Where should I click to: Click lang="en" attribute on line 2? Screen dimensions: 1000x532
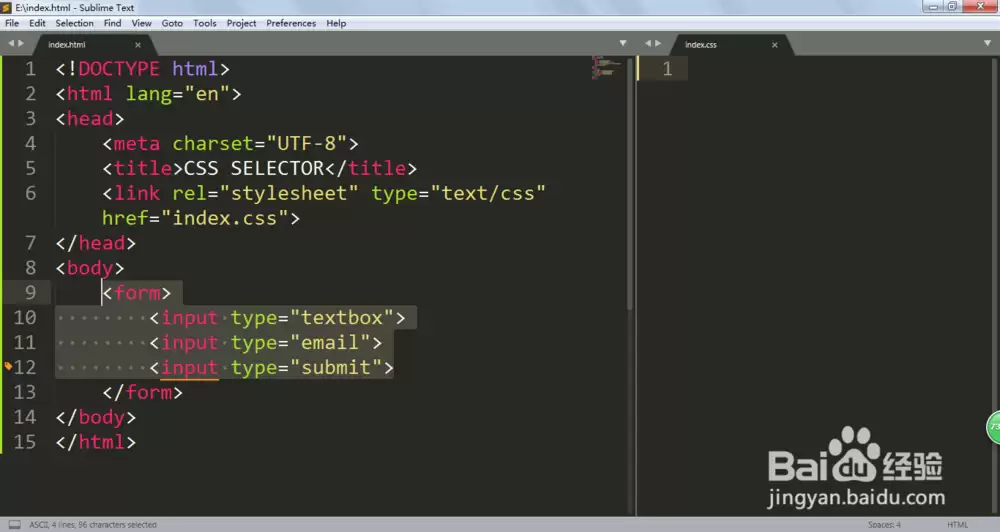[x=177, y=94]
